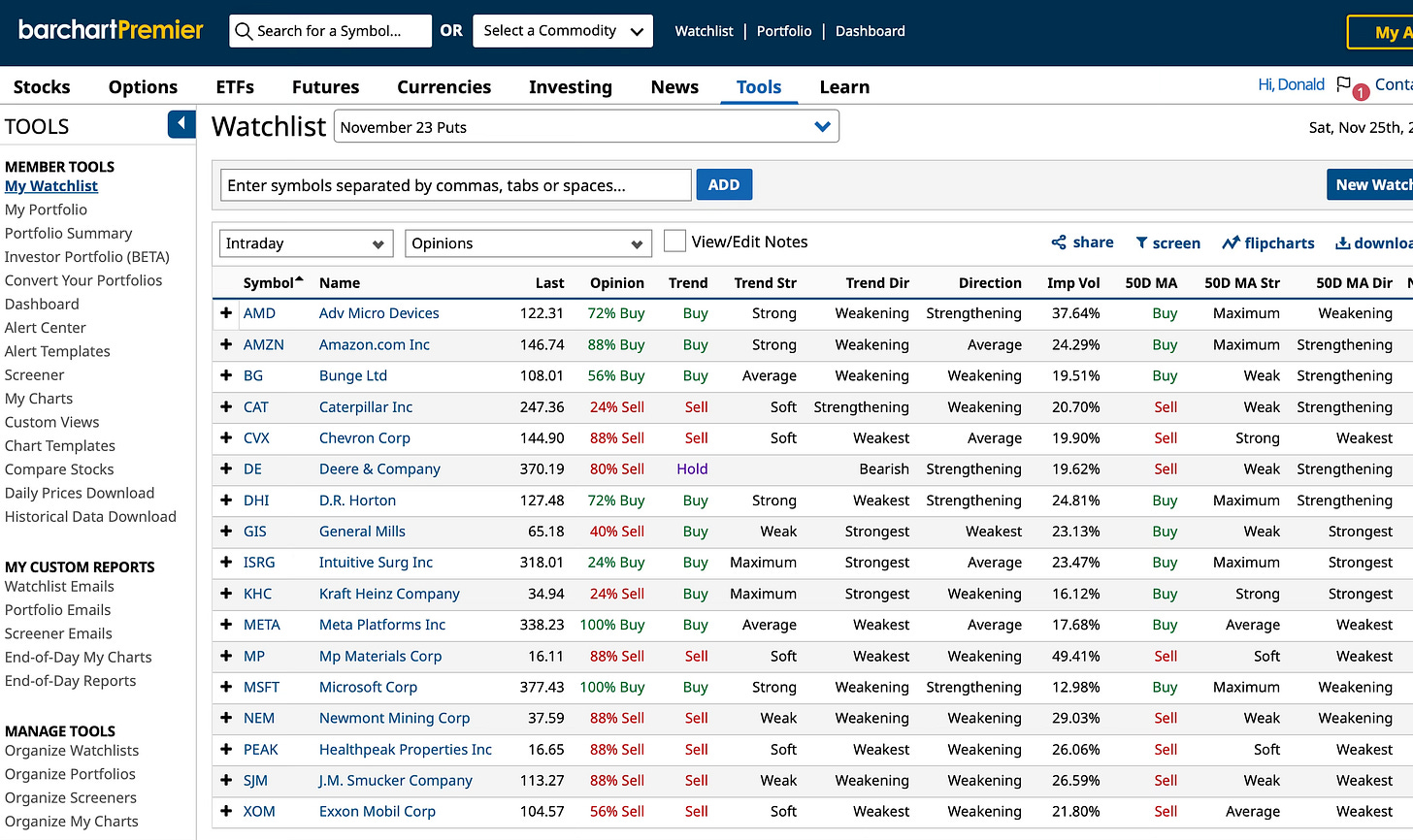The width and height of the screenshot is (1413, 840).
Task: Expand the DE row plus icon
Action: pyautogui.click(x=226, y=469)
